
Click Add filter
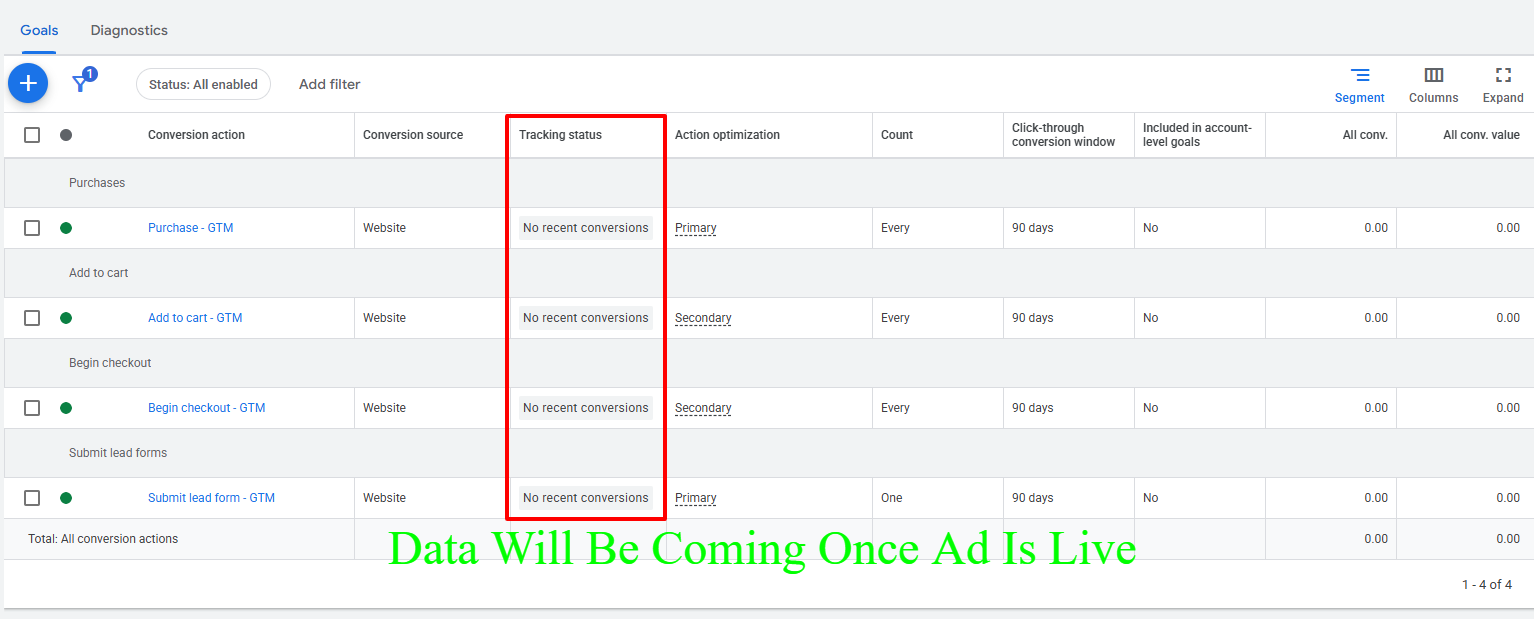pos(329,84)
